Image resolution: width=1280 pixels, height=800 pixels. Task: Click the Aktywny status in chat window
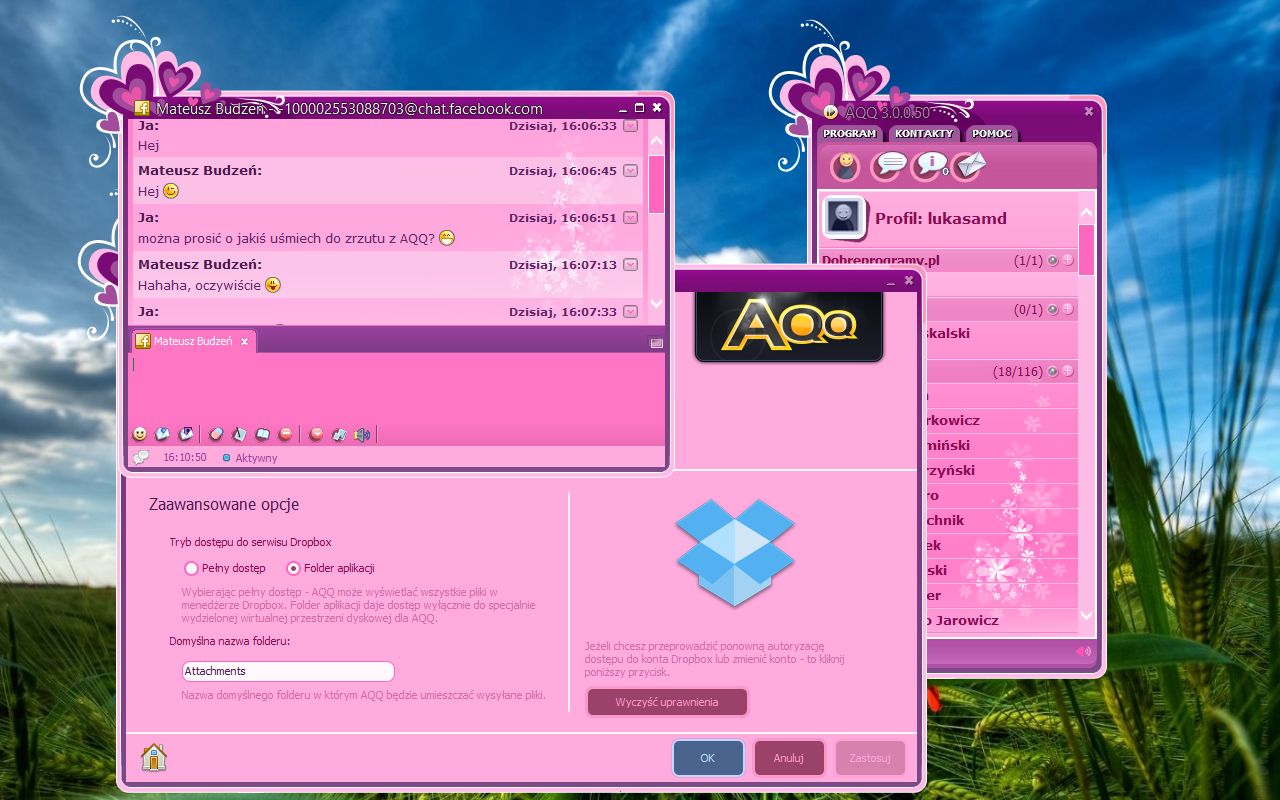click(250, 458)
